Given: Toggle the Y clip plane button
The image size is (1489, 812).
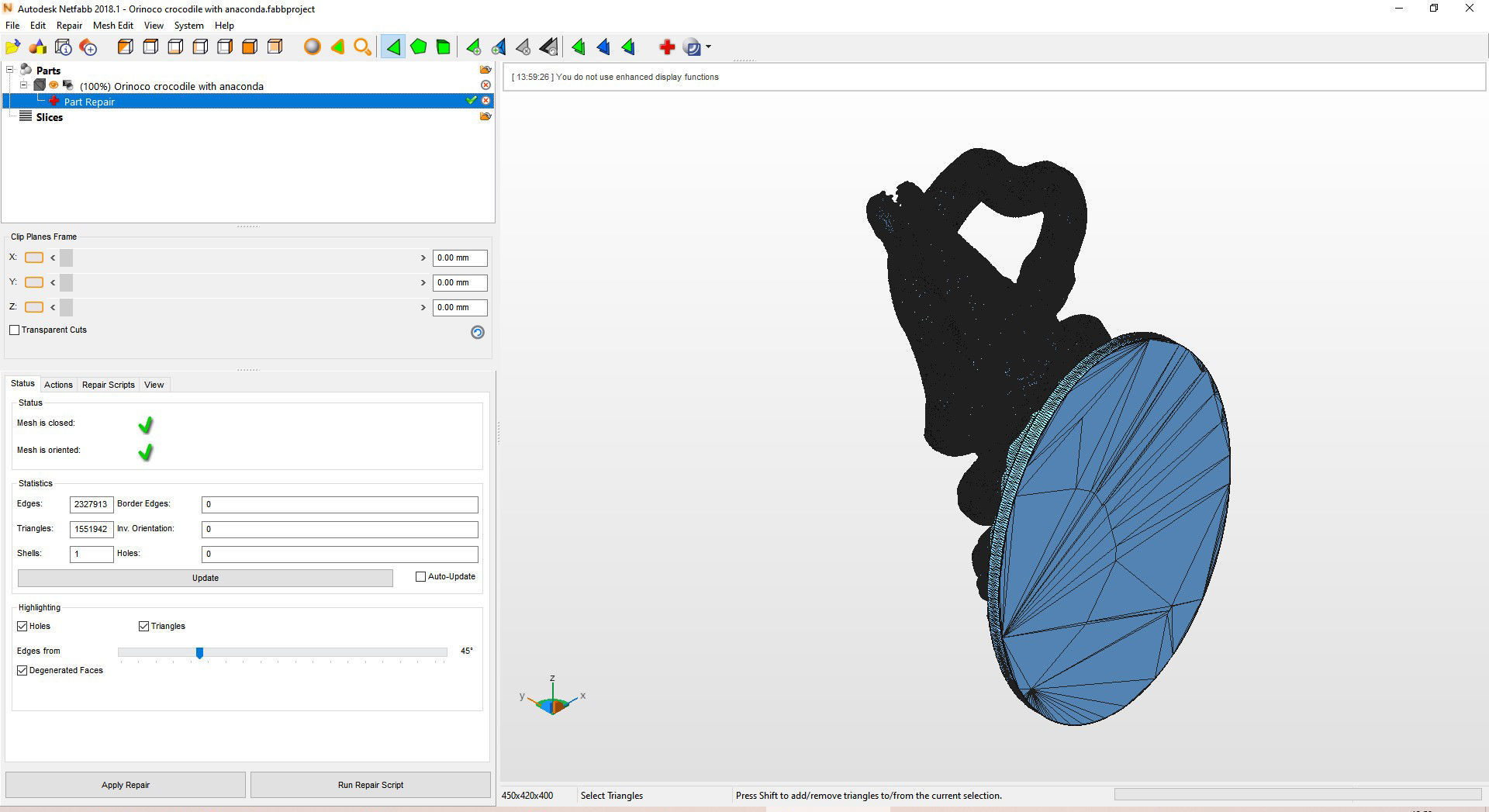Looking at the screenshot, I should (34, 282).
